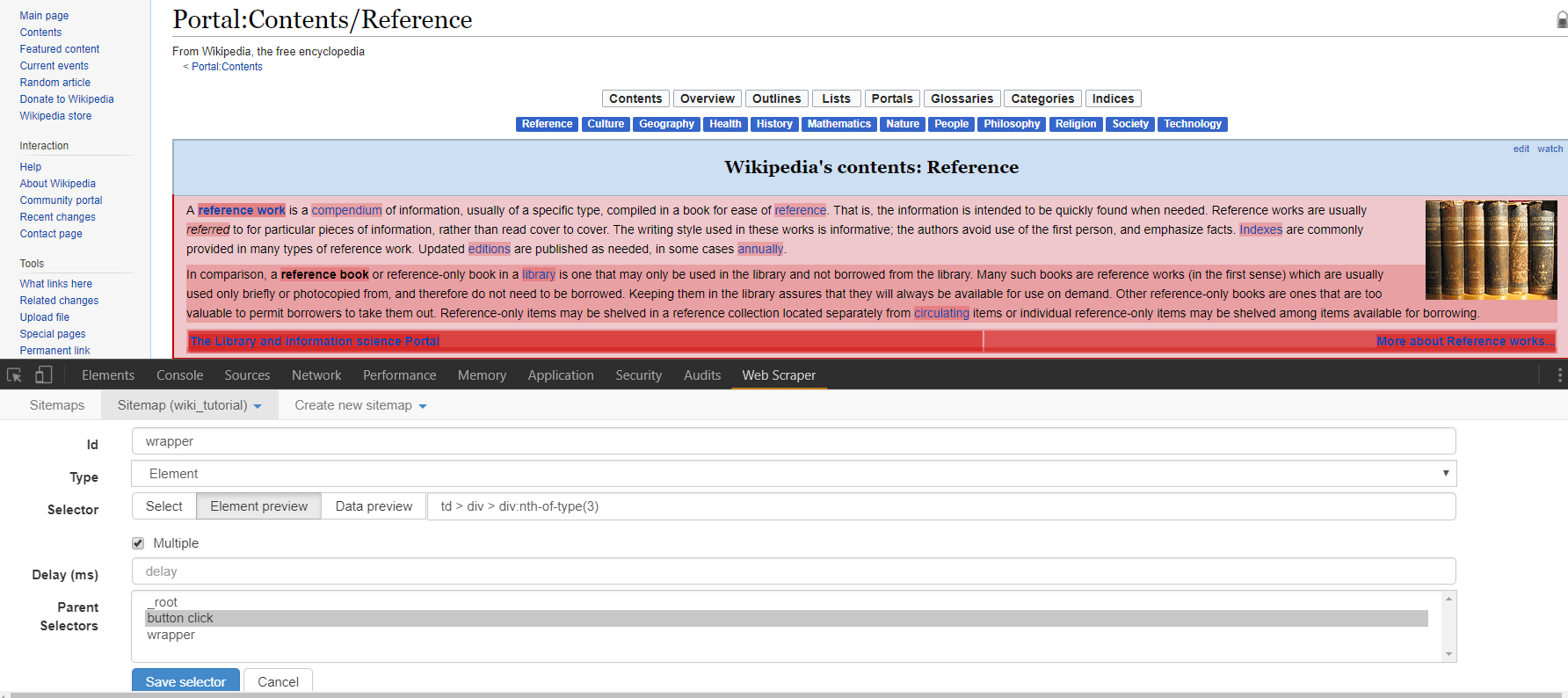Select the History topic button
This screenshot has width=1568, height=698.
pos(774,124)
